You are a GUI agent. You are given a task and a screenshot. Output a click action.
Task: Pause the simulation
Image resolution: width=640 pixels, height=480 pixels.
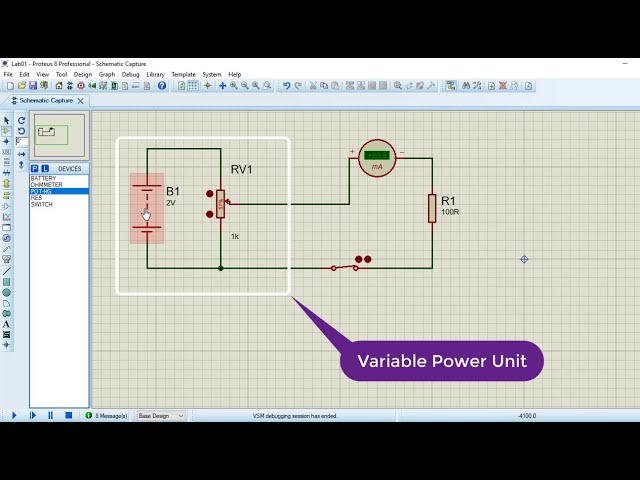[x=51, y=416]
